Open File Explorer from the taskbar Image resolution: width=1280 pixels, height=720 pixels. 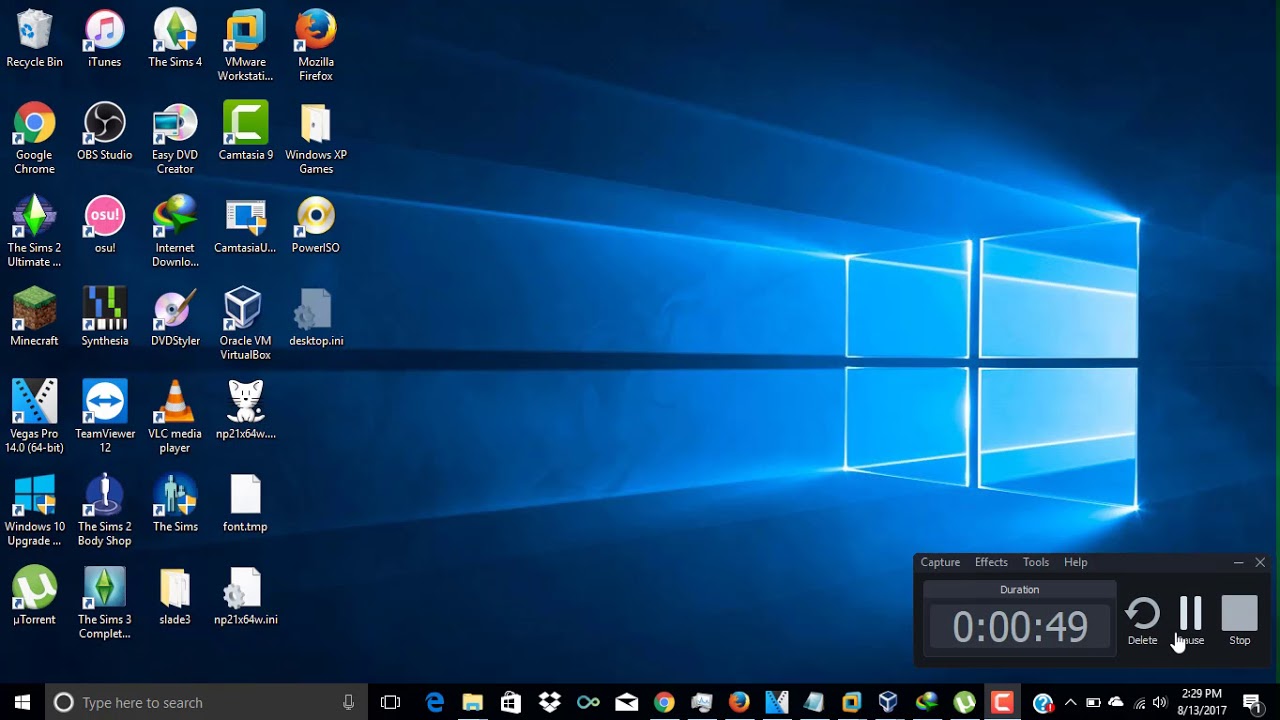(473, 702)
